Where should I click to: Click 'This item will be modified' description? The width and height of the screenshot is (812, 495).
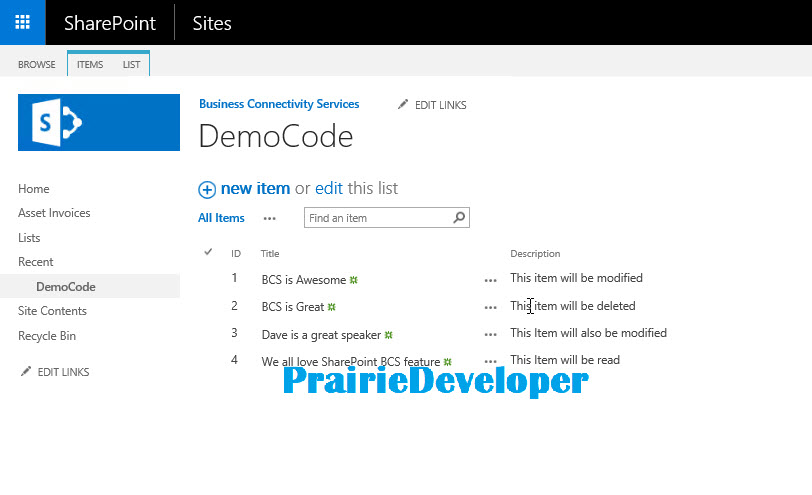[576, 278]
